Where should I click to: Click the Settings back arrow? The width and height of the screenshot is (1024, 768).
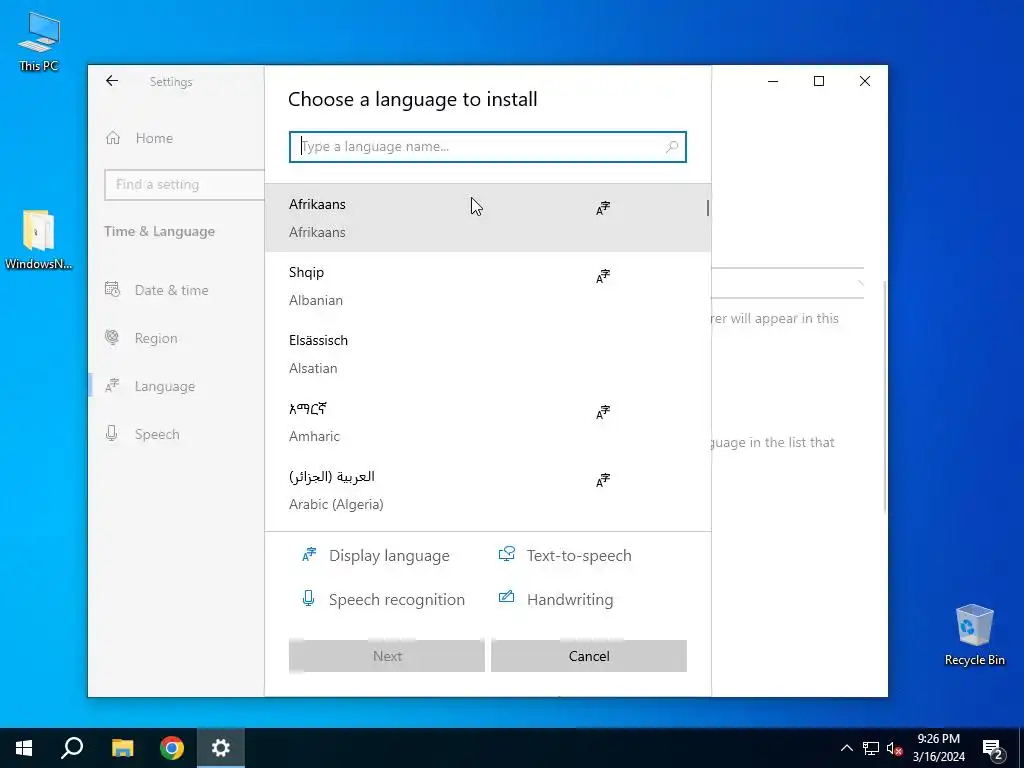[112, 81]
